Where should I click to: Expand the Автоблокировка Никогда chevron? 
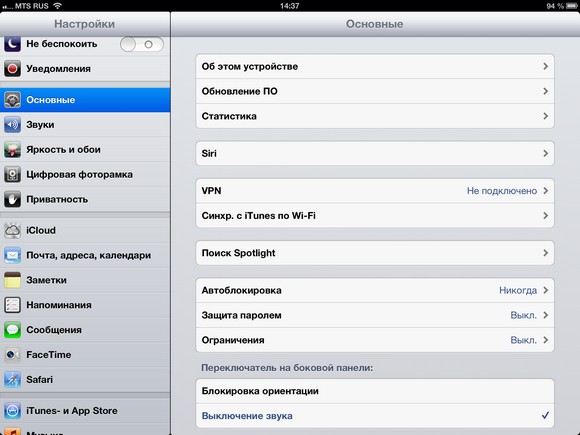click(546, 290)
